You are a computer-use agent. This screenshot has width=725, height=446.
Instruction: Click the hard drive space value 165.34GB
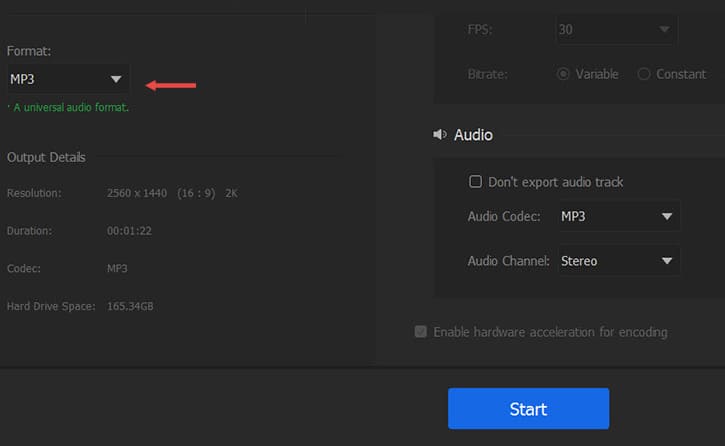point(130,306)
